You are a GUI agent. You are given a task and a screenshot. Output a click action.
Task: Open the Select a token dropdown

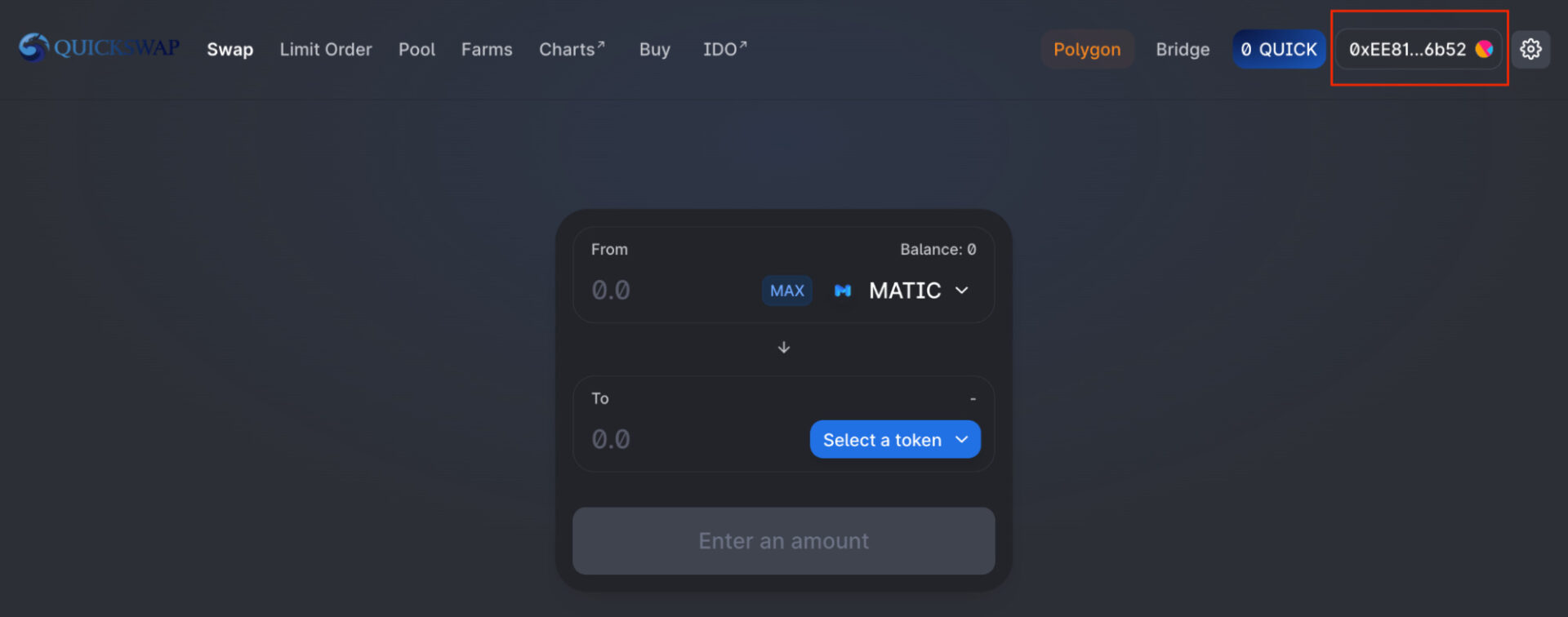pyautogui.click(x=894, y=440)
